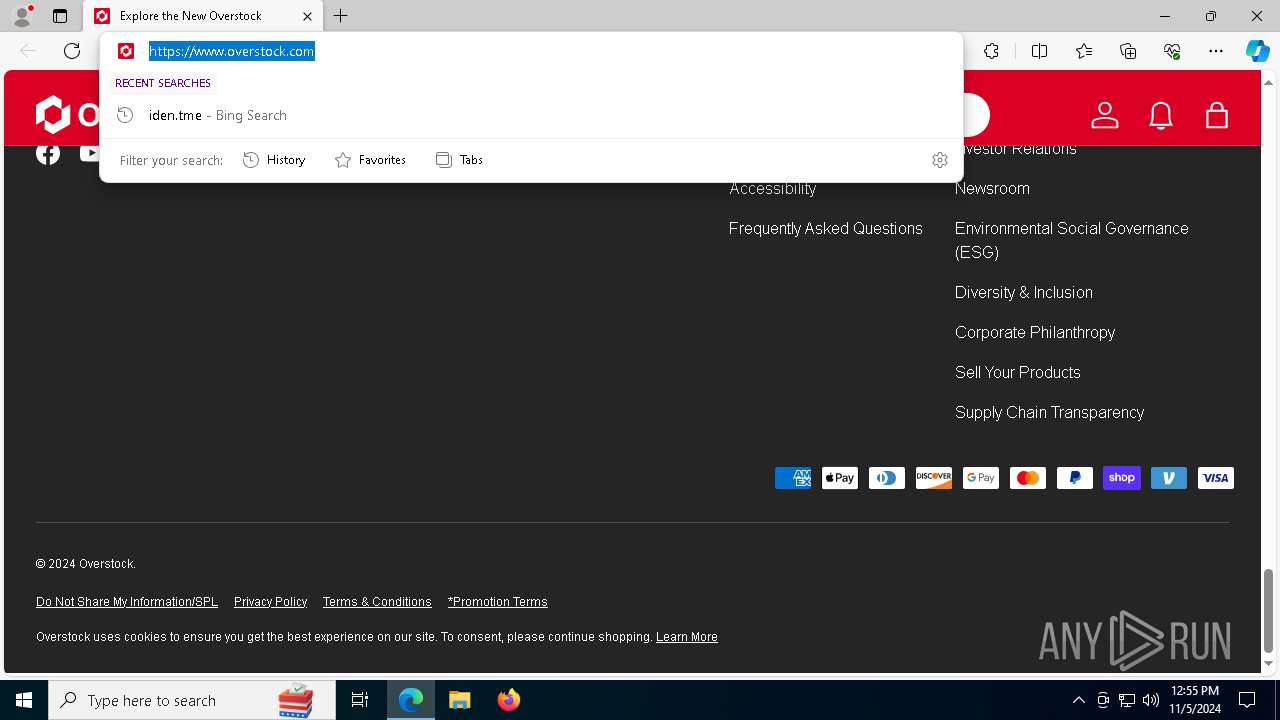Open a new tab with plus button
The width and height of the screenshot is (1280, 720).
(x=341, y=16)
